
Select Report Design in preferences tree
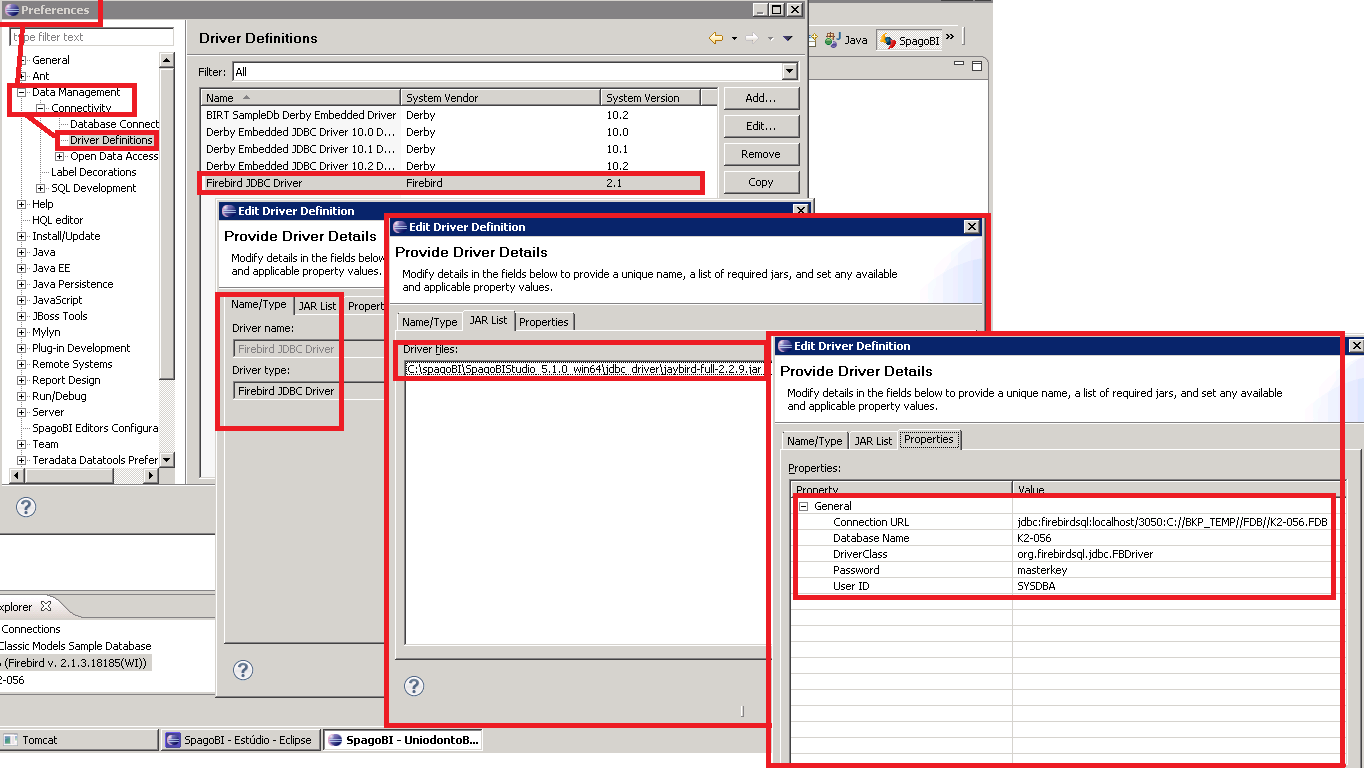click(66, 380)
